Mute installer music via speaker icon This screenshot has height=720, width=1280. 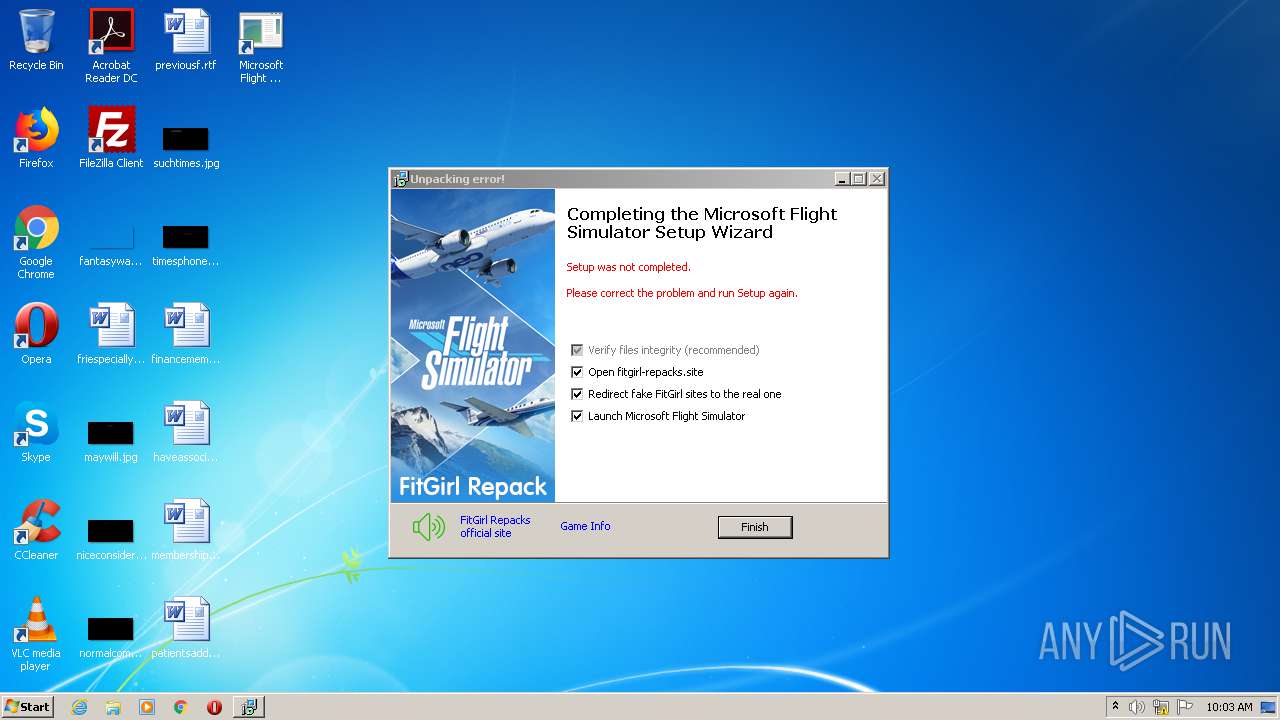pos(429,527)
